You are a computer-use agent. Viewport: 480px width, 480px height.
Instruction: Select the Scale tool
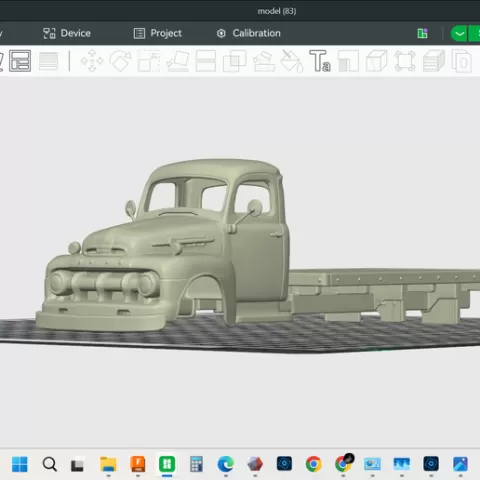(x=149, y=61)
